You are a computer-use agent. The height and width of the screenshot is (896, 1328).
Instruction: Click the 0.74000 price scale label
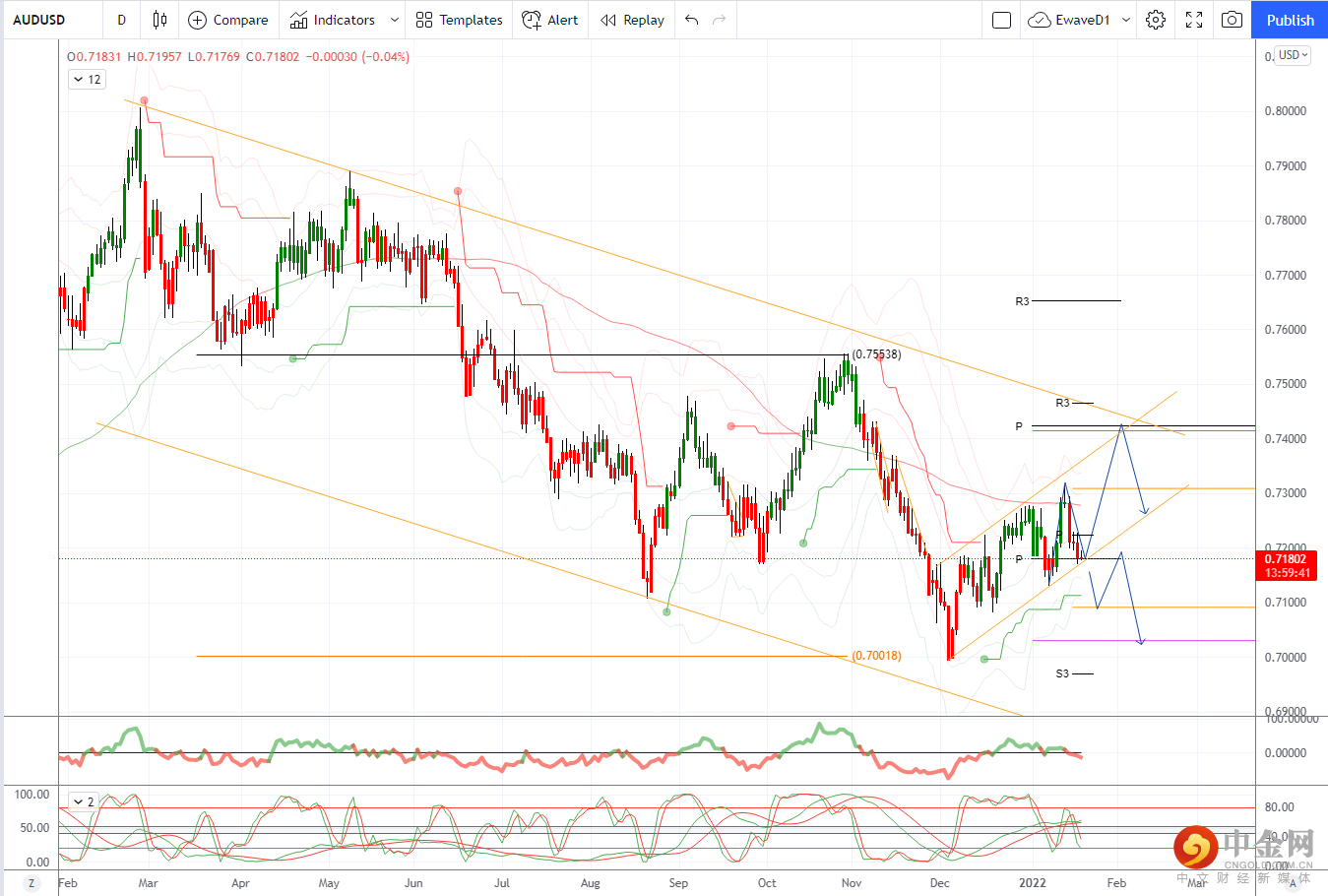(1286, 439)
